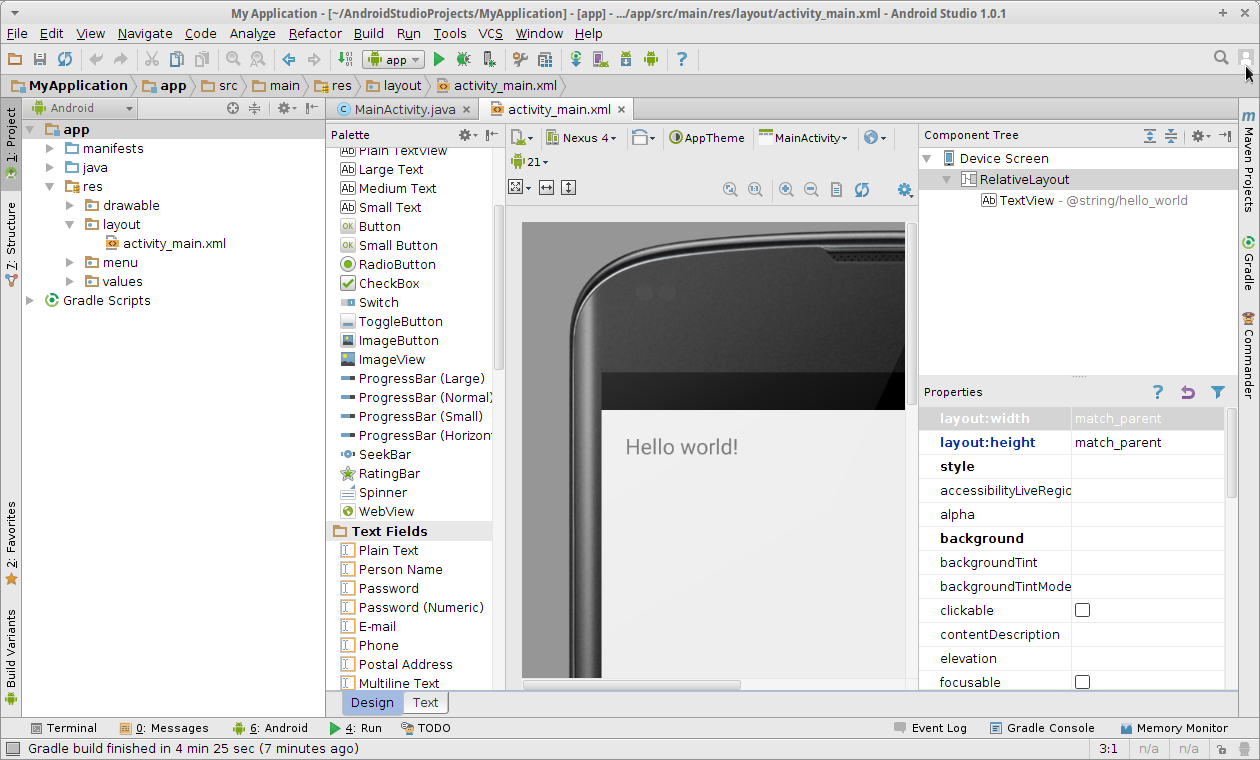Refresh the layout preview
The image size is (1260, 760).
coord(861,189)
